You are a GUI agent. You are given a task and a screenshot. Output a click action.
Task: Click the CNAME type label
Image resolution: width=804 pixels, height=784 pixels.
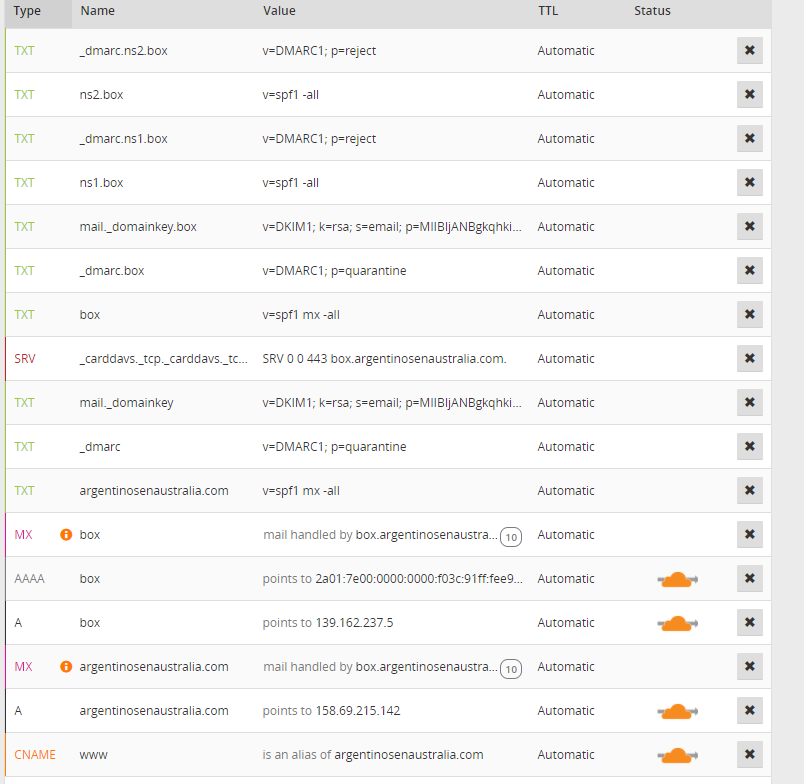pos(35,754)
